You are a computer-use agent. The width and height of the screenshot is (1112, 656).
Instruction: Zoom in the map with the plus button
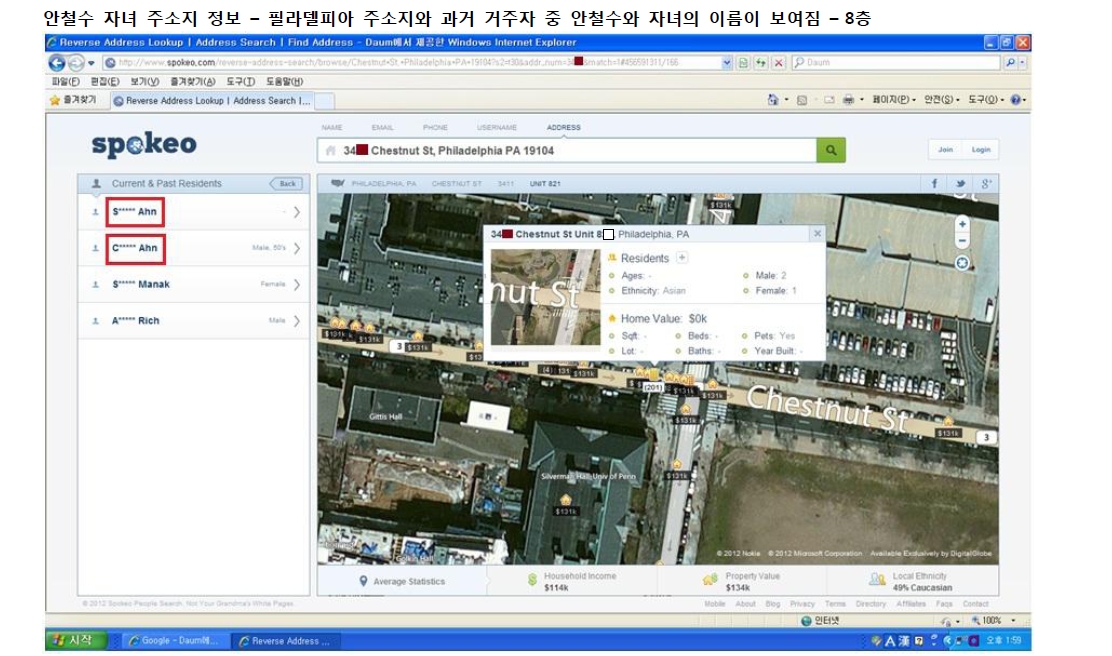(962, 224)
